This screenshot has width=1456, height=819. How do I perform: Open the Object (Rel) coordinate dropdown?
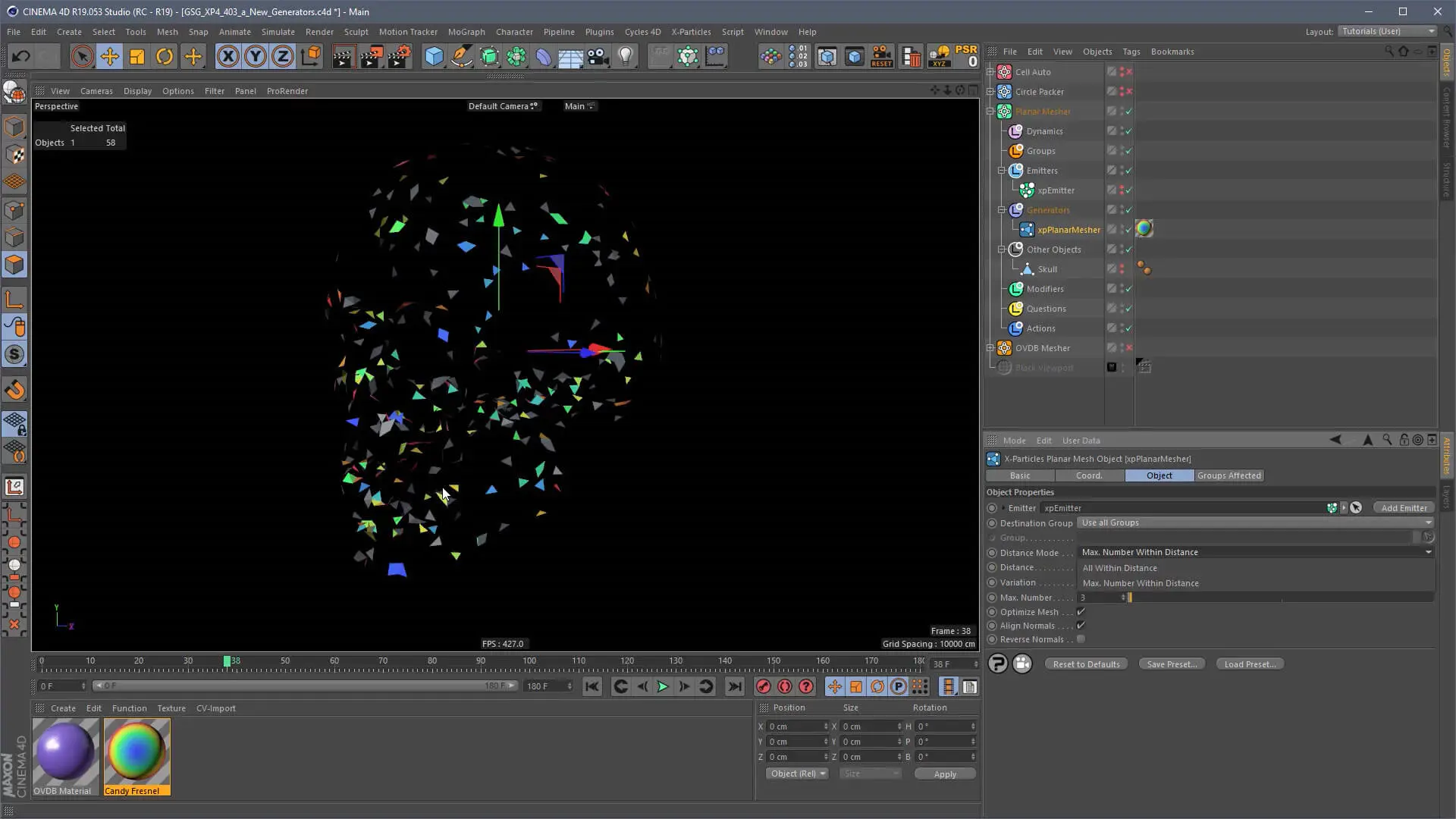797,773
